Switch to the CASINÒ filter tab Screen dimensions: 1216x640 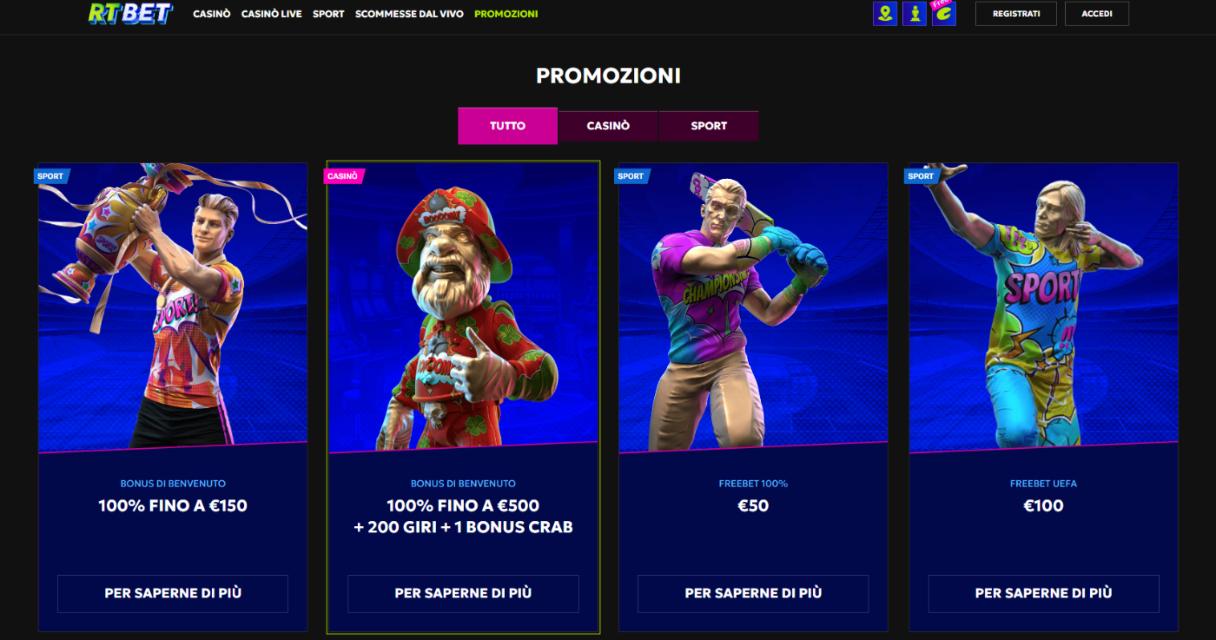pyautogui.click(x=608, y=126)
